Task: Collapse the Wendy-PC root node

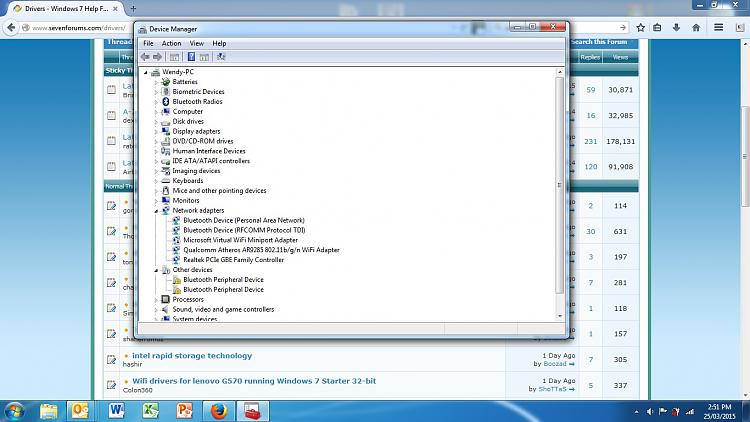Action: 146,72
